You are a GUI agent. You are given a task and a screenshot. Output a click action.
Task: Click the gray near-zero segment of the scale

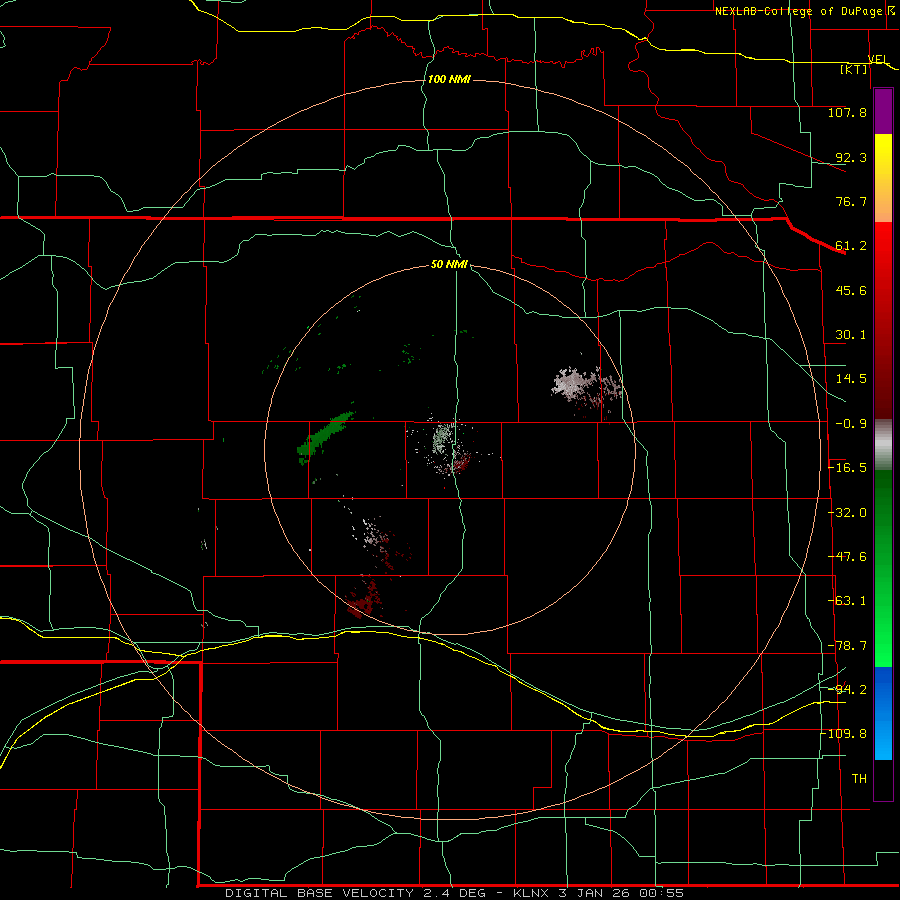tap(883, 445)
